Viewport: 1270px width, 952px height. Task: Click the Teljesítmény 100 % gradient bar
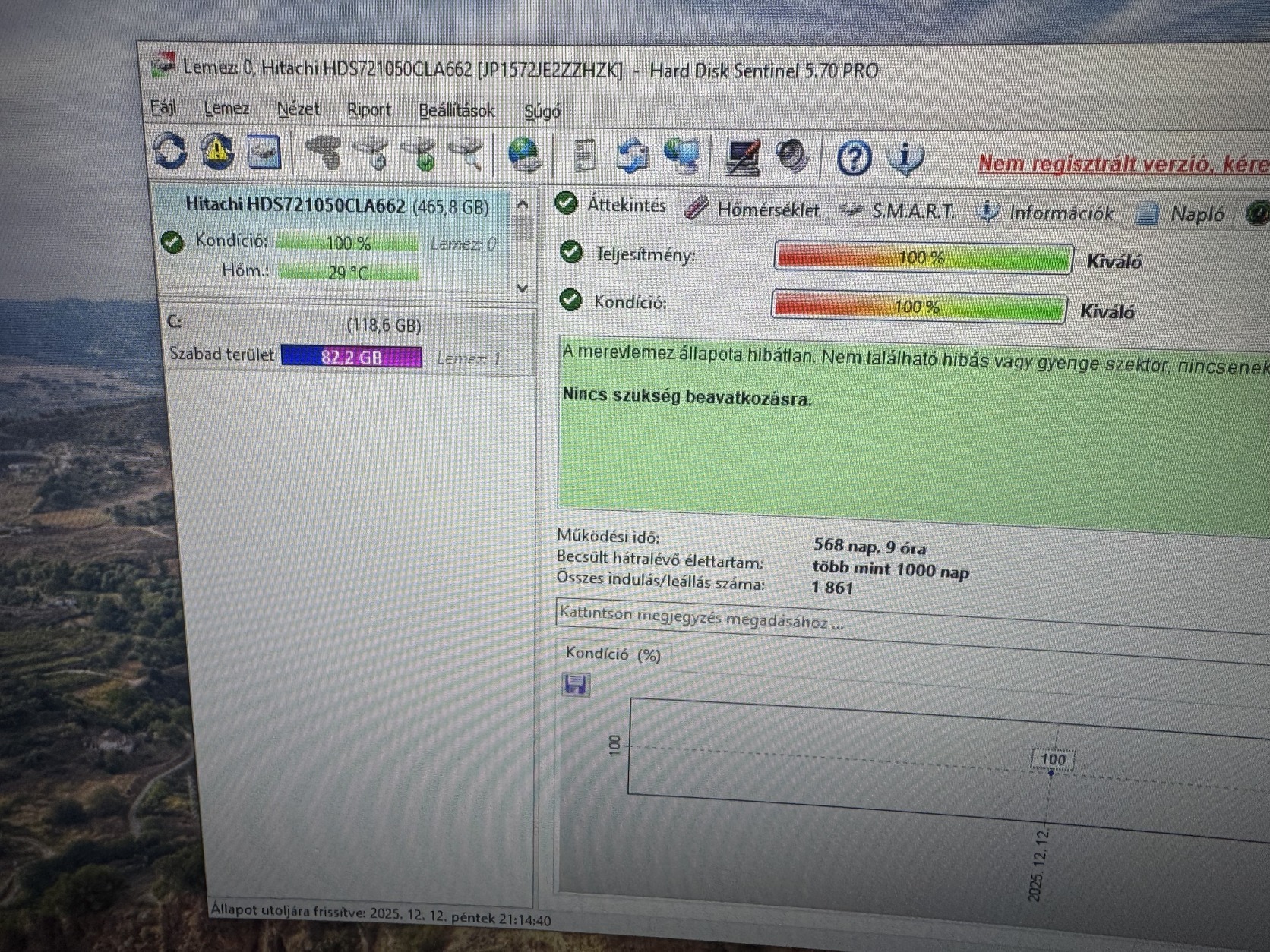[923, 257]
